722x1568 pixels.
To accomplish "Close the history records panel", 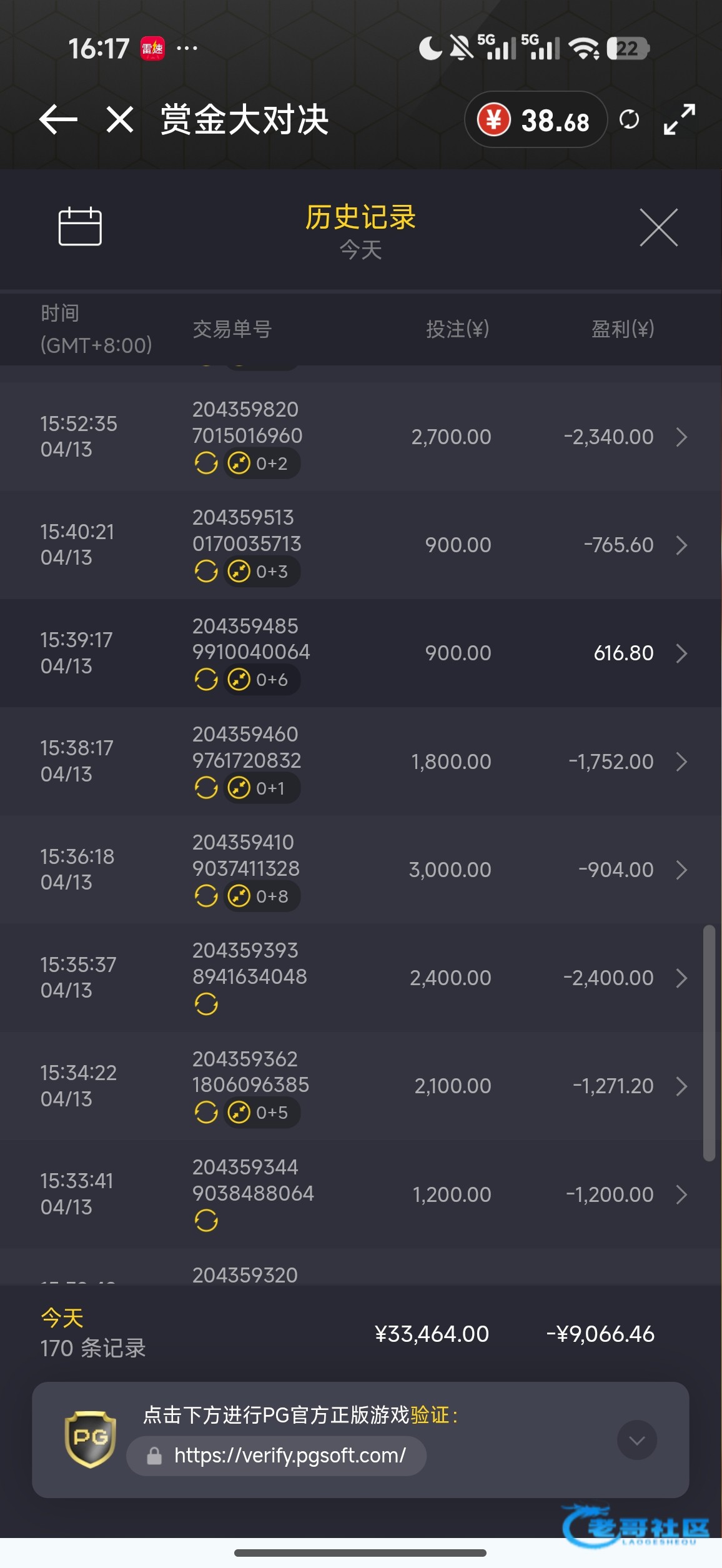I will pyautogui.click(x=658, y=227).
